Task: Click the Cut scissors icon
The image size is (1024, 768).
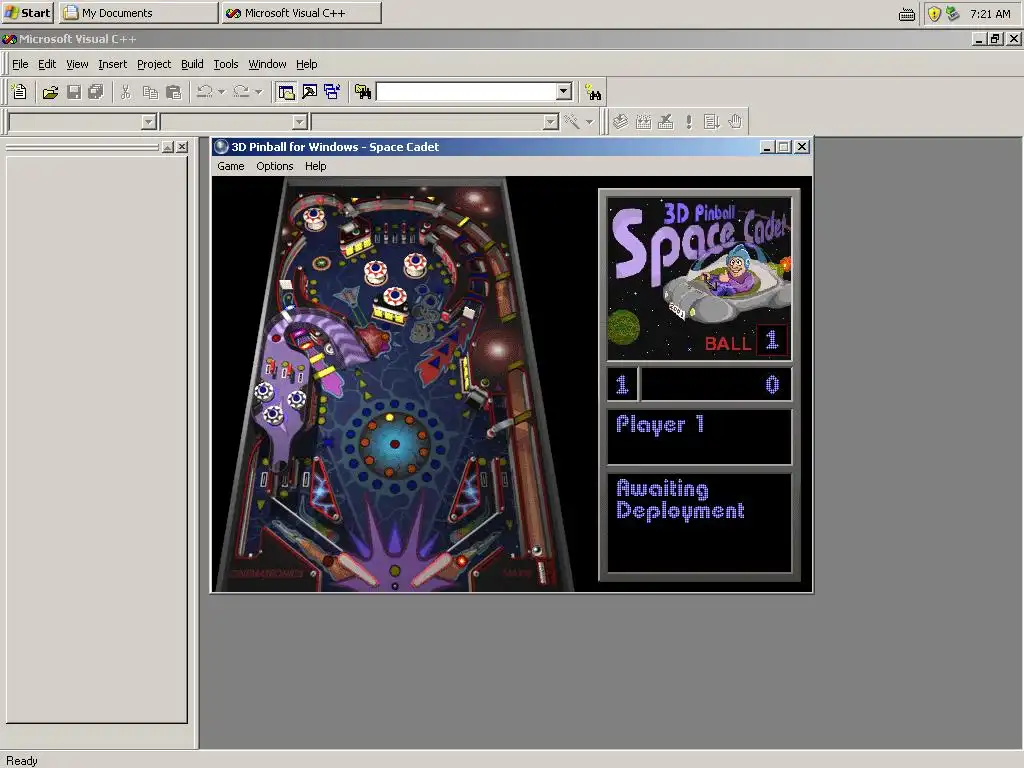Action: coord(126,92)
